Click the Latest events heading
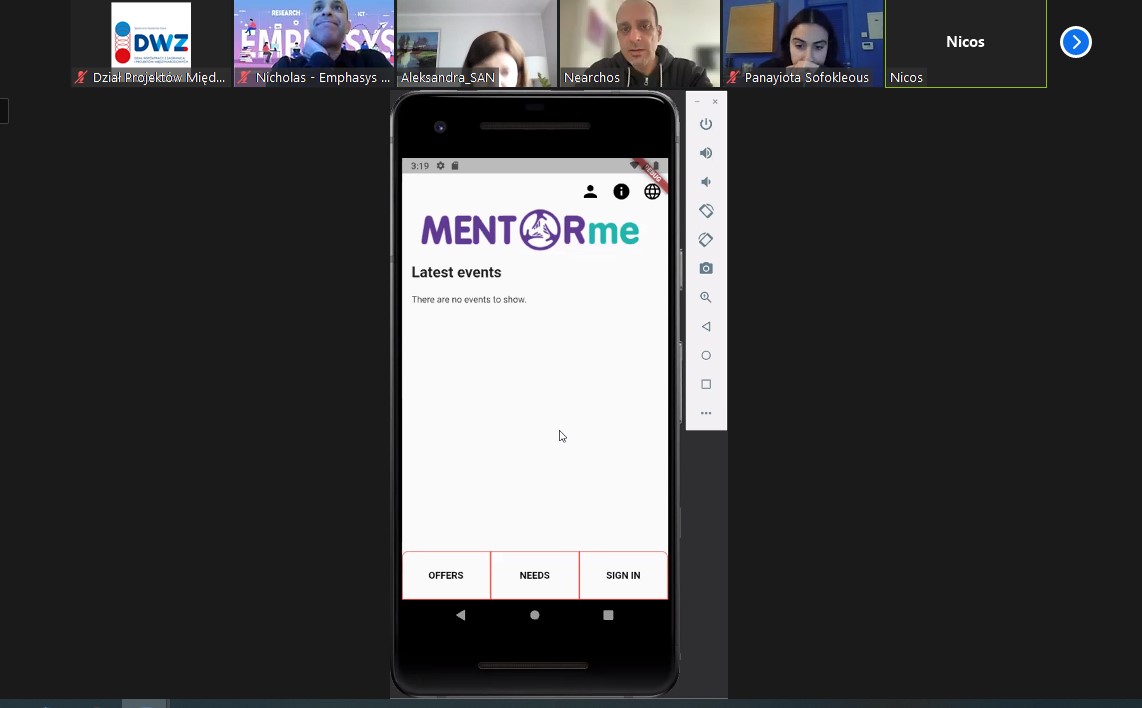The width and height of the screenshot is (1142, 708). [456, 272]
